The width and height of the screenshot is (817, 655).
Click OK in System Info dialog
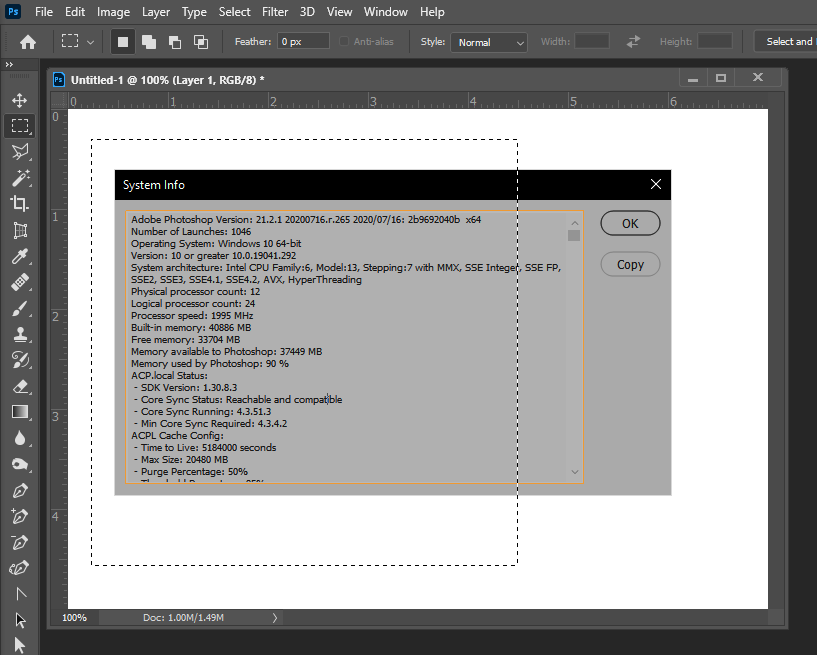pos(630,224)
